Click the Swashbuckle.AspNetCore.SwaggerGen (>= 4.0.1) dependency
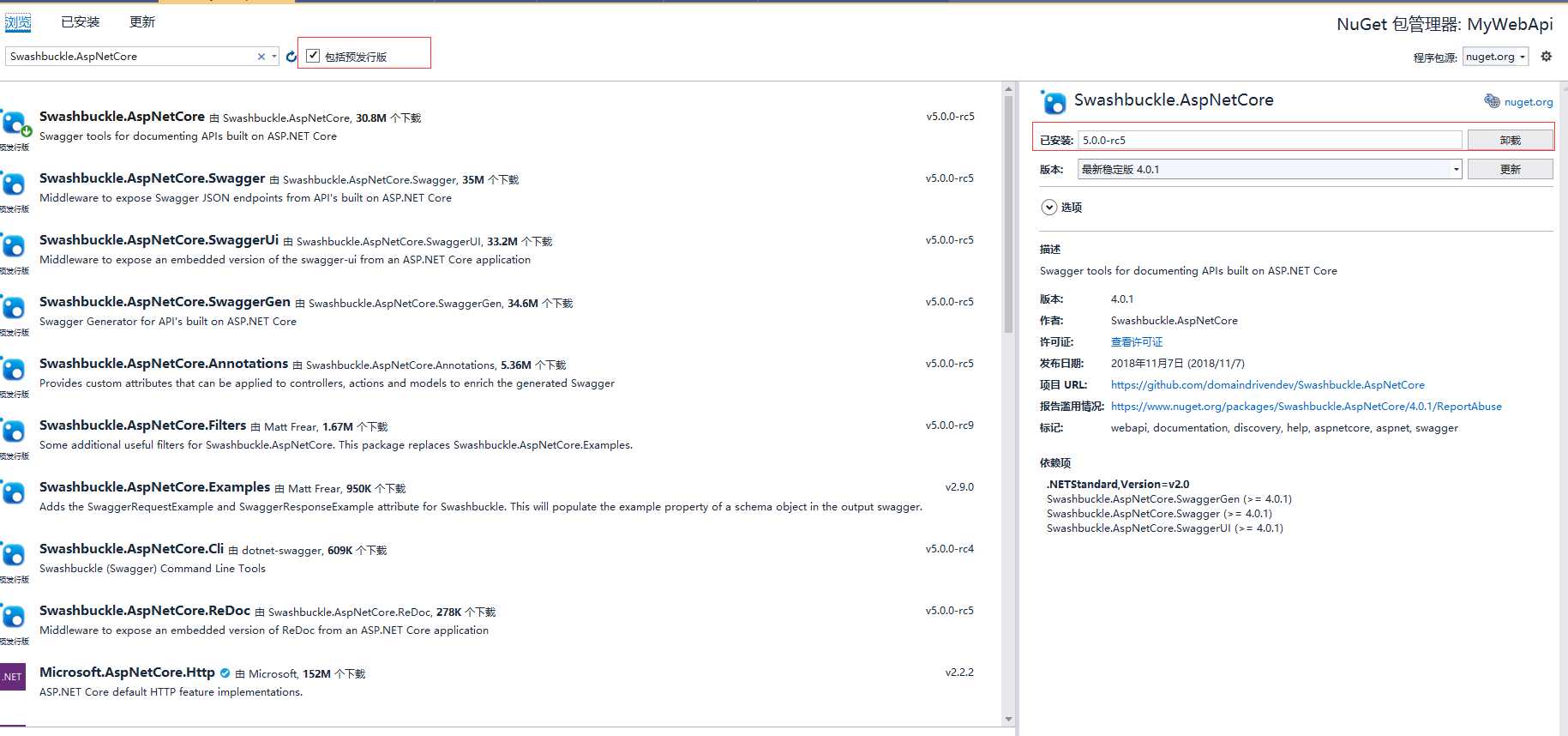The width and height of the screenshot is (1568, 736). (x=1169, y=498)
